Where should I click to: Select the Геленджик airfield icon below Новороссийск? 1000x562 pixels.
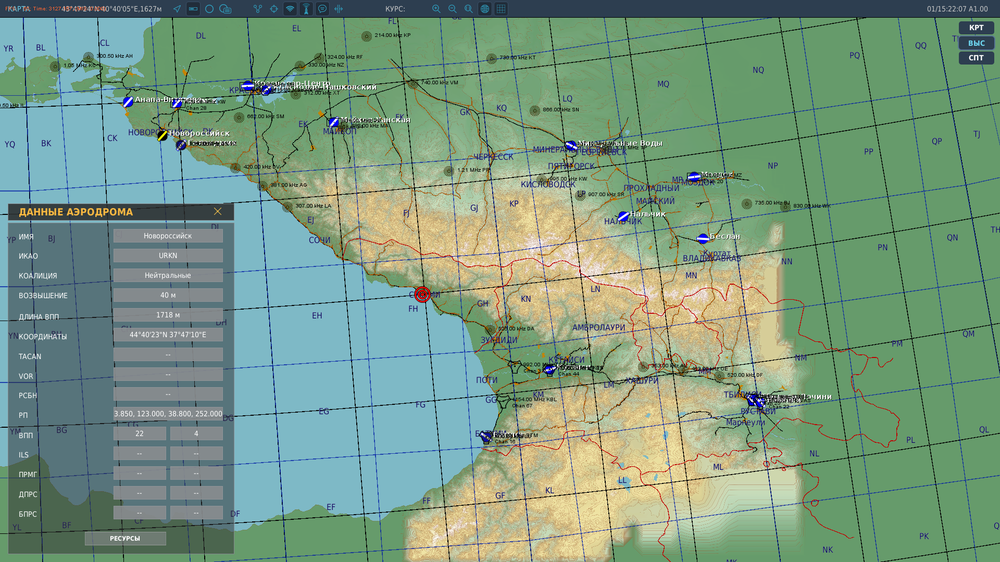(181, 145)
